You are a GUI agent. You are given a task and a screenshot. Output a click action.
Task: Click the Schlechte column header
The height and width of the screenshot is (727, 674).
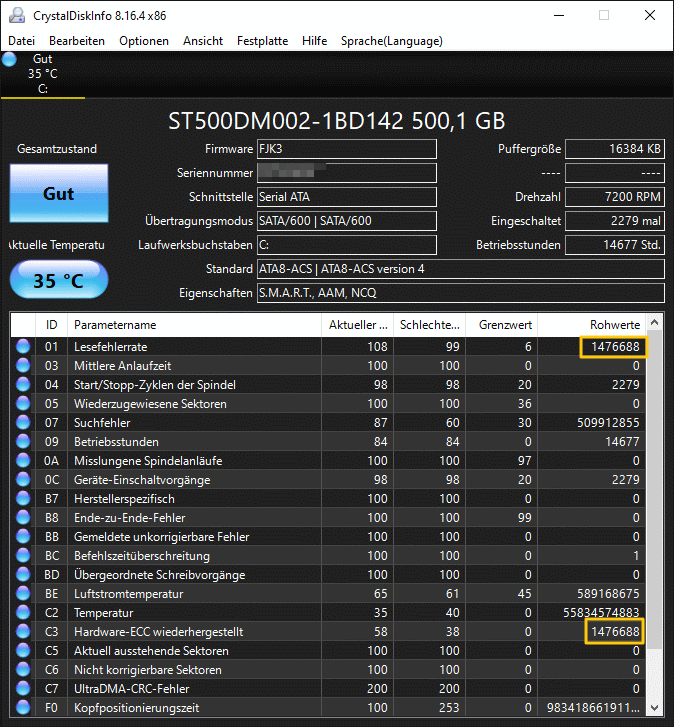[x=429, y=325]
